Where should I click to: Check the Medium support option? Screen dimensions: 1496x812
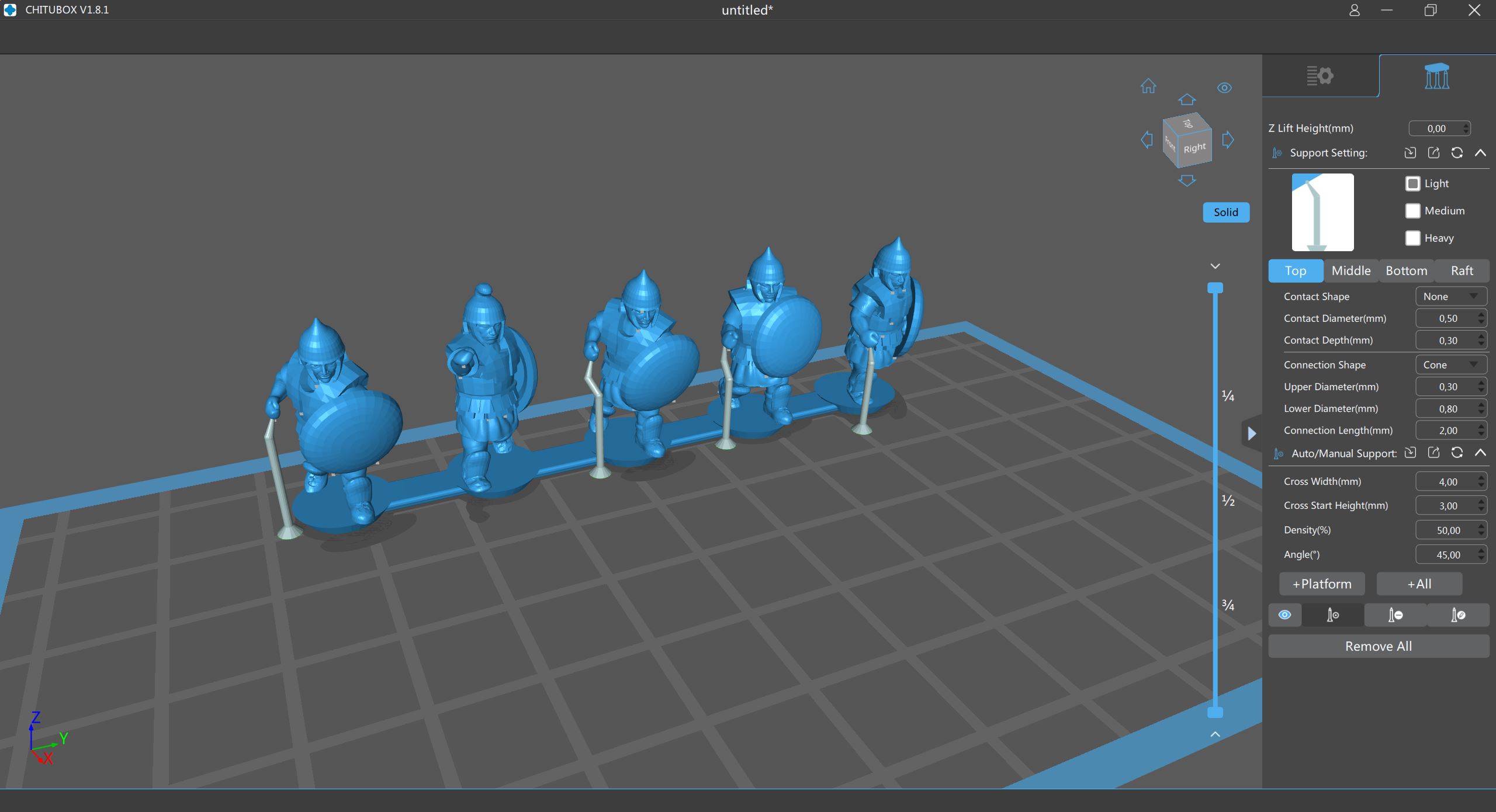coord(1412,211)
